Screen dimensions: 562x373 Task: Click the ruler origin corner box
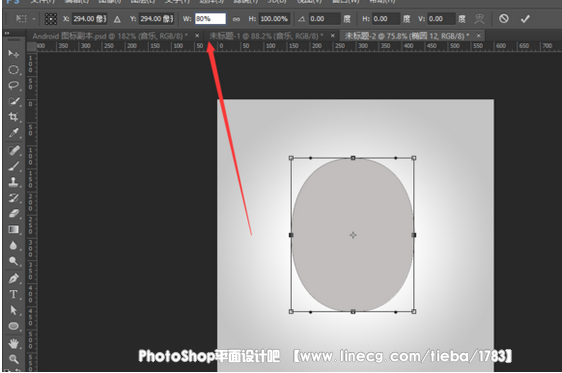32,46
